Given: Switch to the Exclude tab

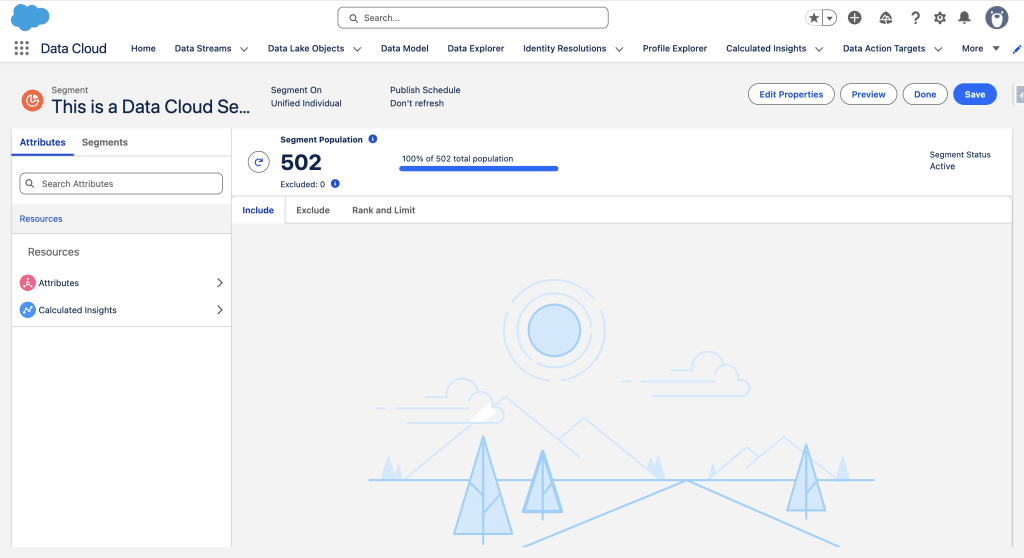Looking at the screenshot, I should point(313,210).
